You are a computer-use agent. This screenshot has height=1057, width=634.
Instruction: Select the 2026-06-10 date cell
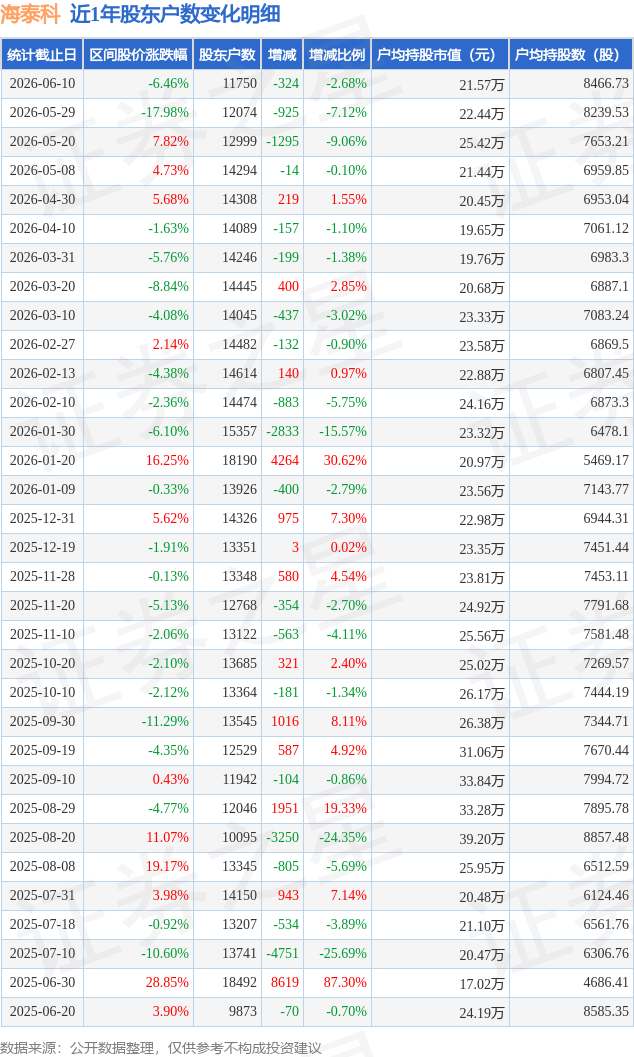(42, 84)
